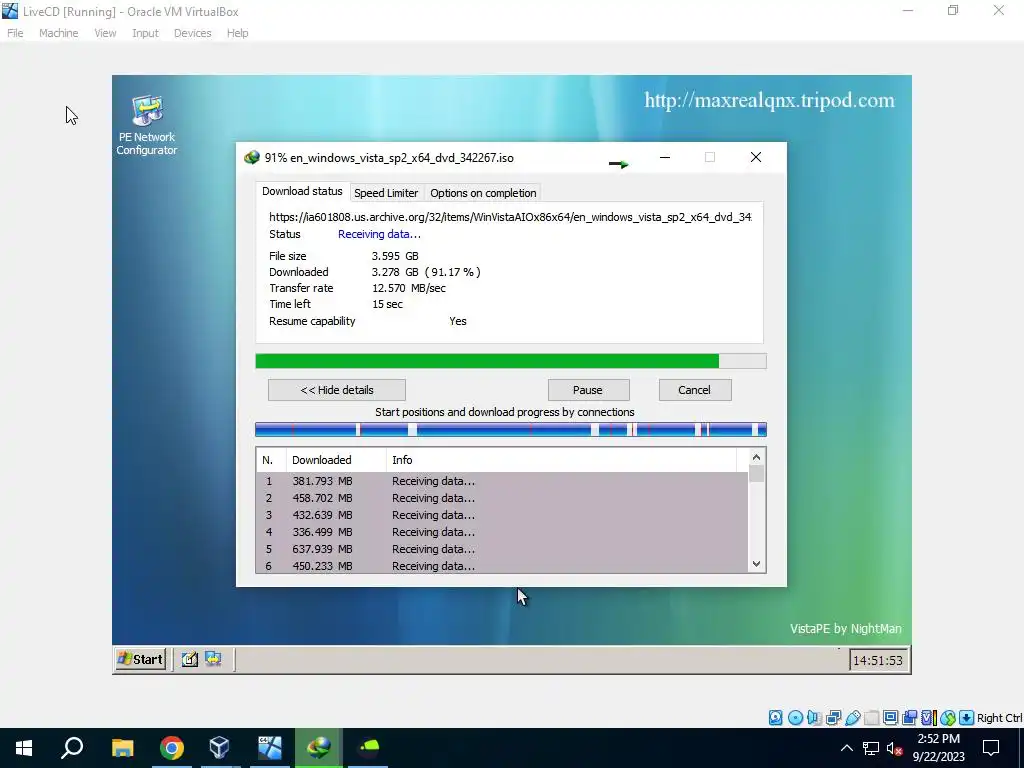Open the VirtualBox View menu

click(105, 33)
